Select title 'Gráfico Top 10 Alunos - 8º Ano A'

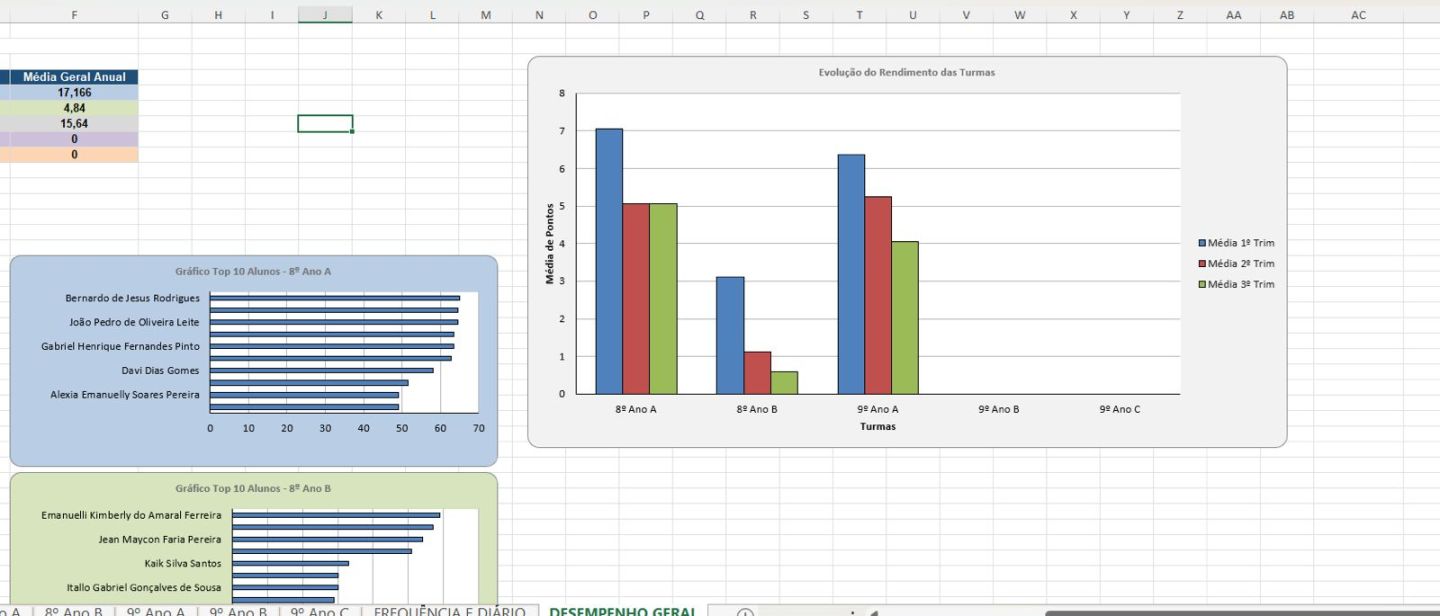coord(253,271)
